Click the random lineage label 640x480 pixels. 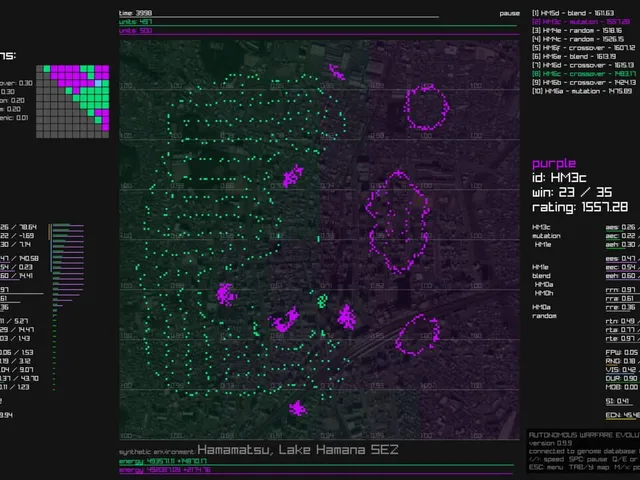tap(544, 316)
